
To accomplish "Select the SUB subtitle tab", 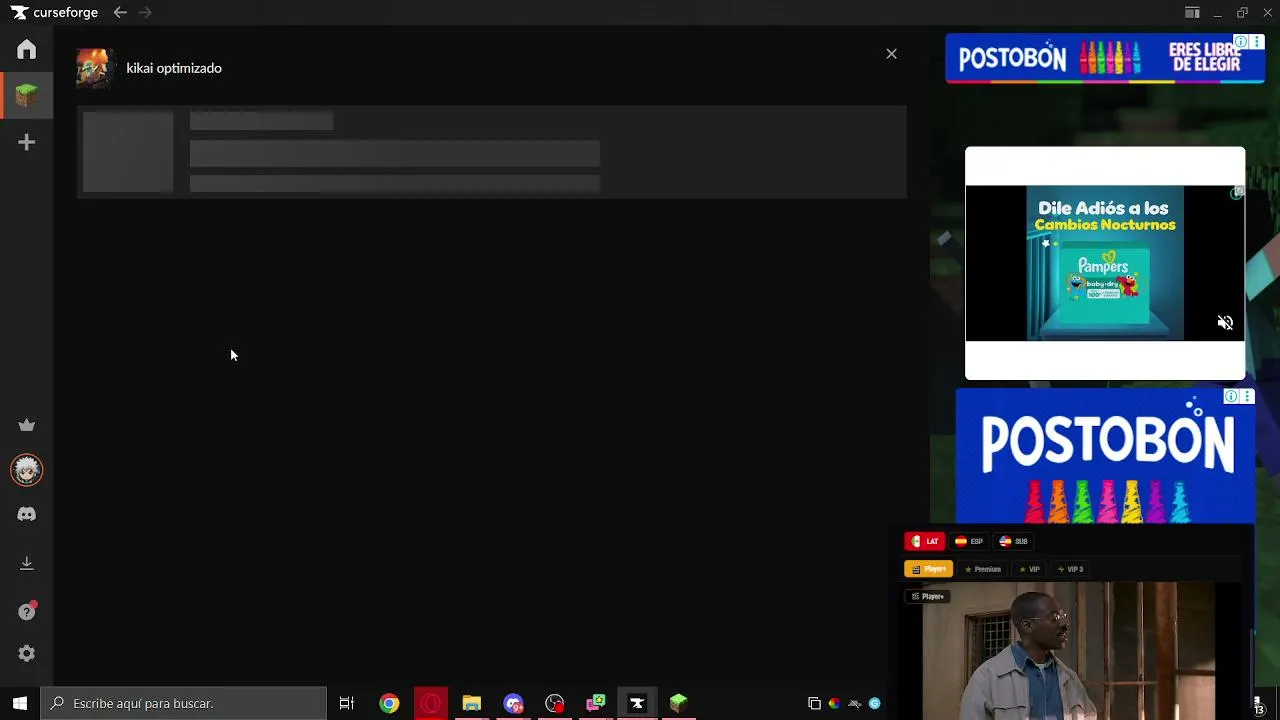I will (1014, 541).
